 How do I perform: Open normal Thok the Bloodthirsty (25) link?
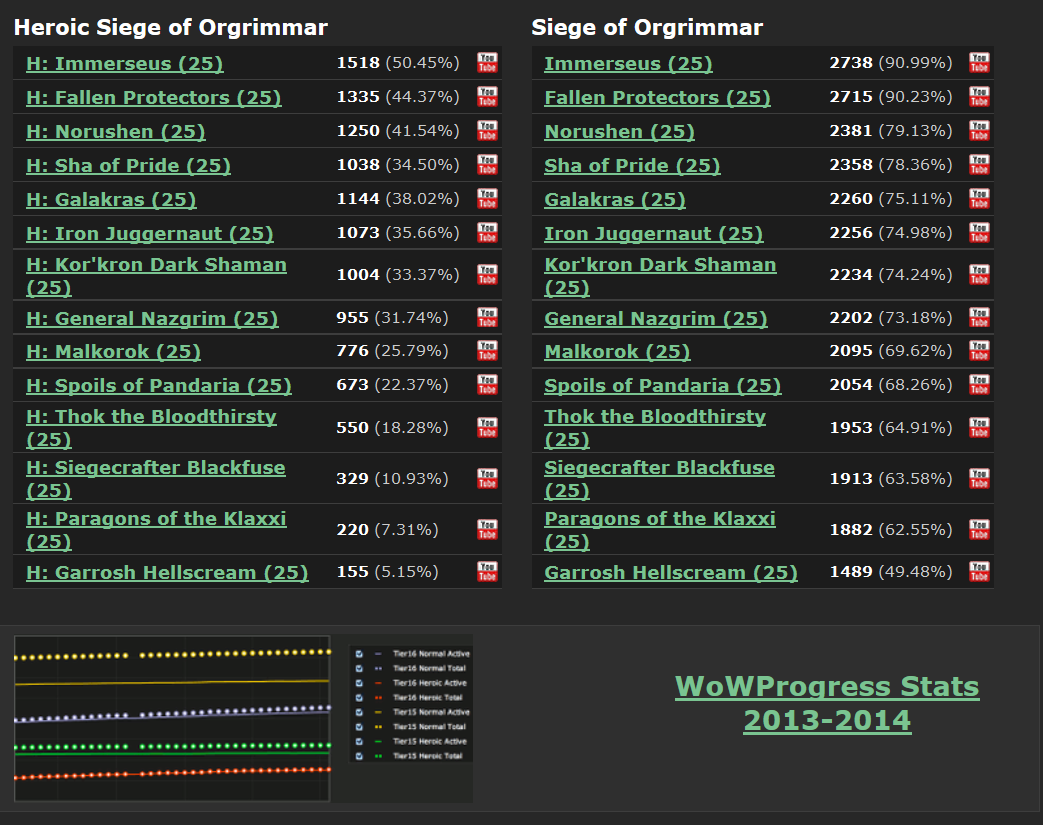(x=655, y=428)
